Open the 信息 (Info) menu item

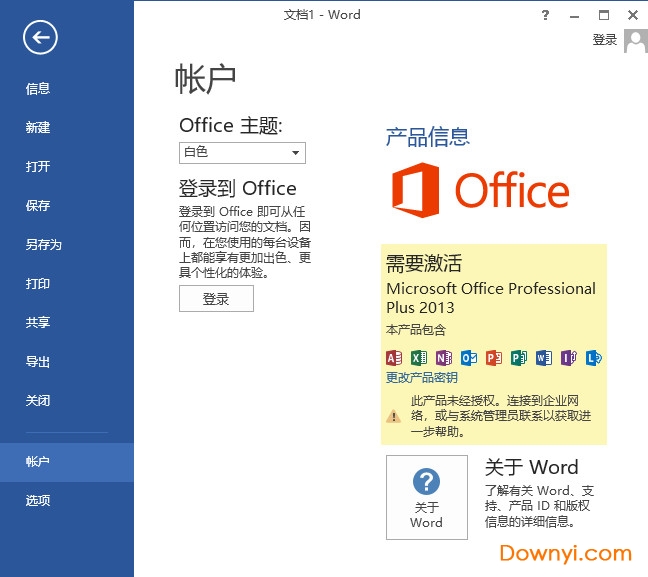38,89
